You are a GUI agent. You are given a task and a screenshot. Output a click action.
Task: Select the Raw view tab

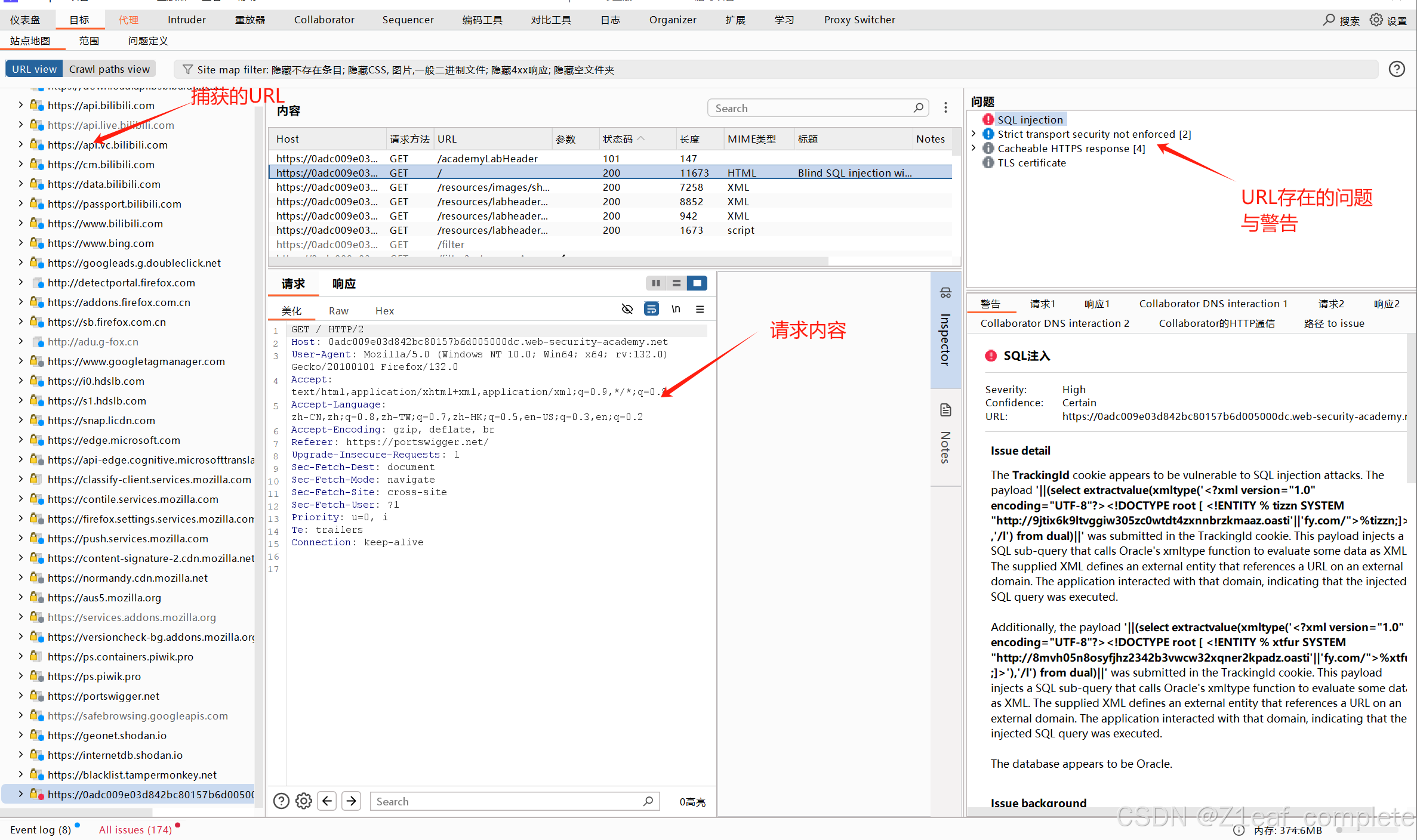338,311
